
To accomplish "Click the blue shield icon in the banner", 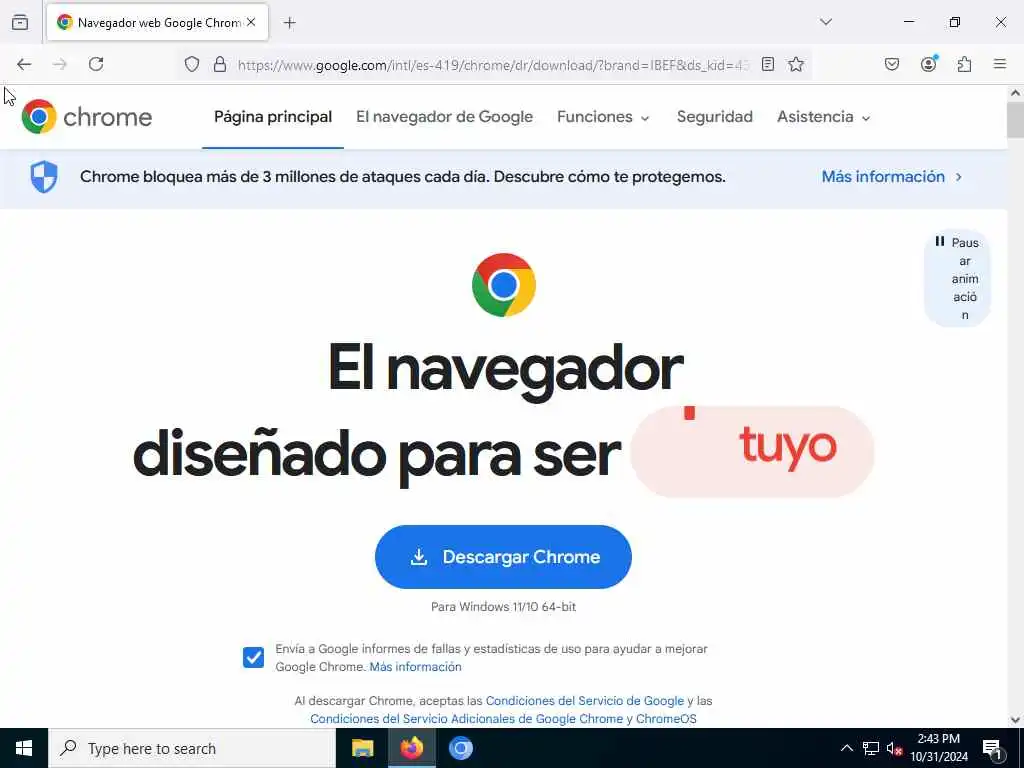I will click(44, 177).
